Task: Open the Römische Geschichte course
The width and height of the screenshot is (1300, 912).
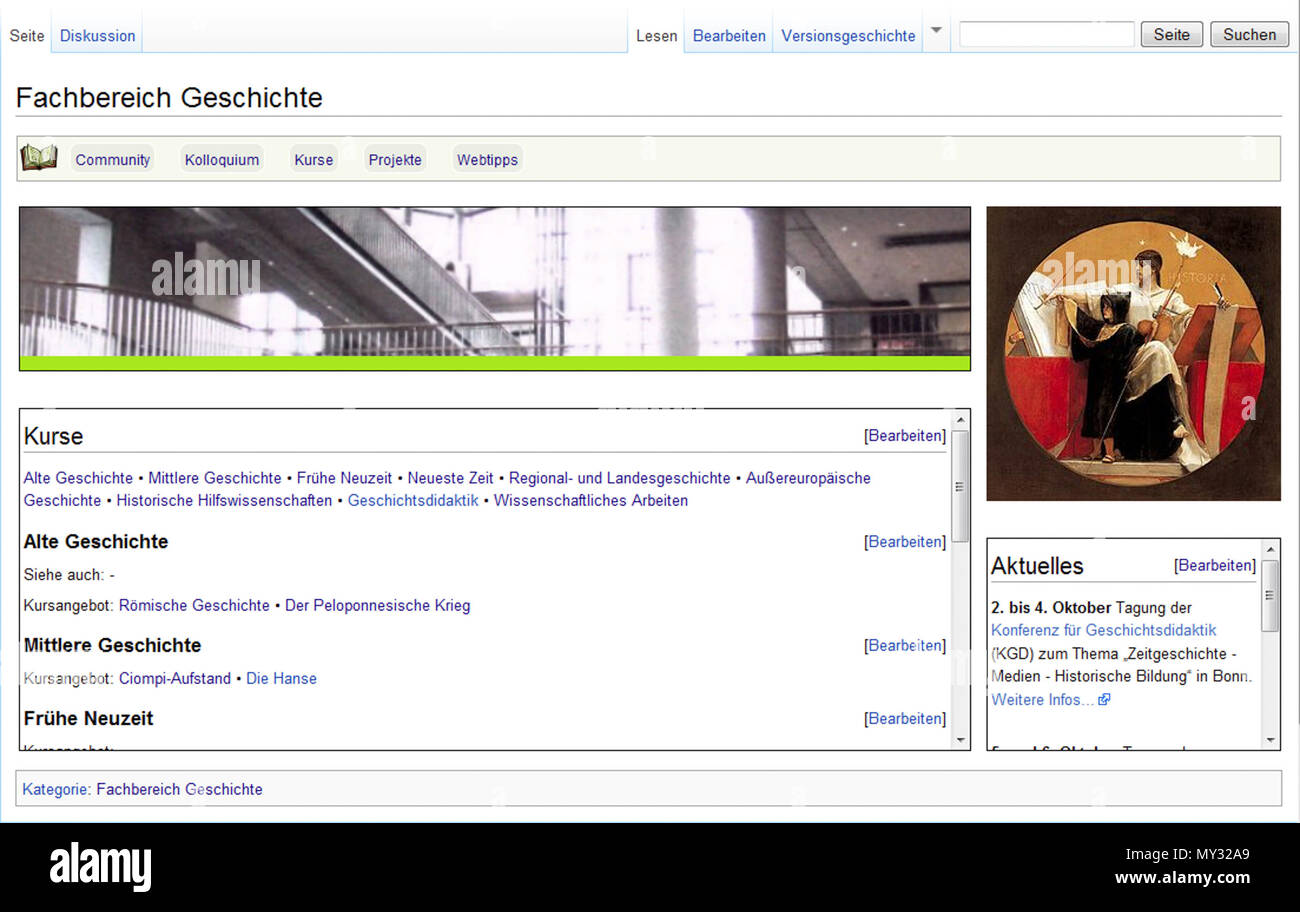Action: (194, 605)
